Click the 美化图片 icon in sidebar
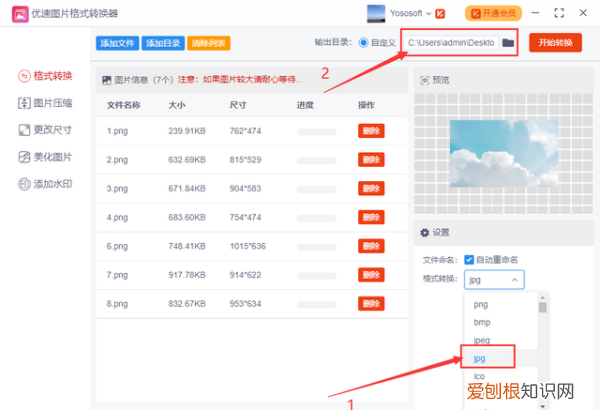 24,157
